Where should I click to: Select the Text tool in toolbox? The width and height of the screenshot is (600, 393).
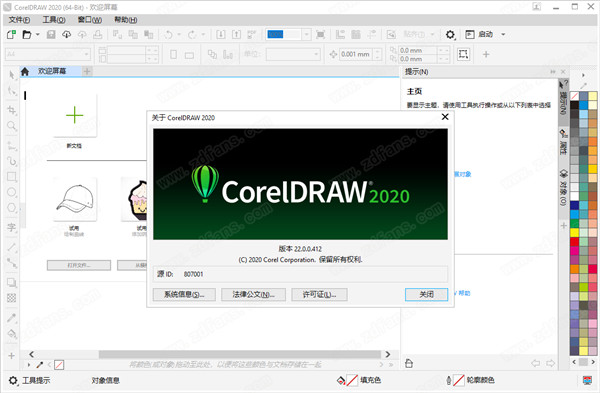coord(11,227)
